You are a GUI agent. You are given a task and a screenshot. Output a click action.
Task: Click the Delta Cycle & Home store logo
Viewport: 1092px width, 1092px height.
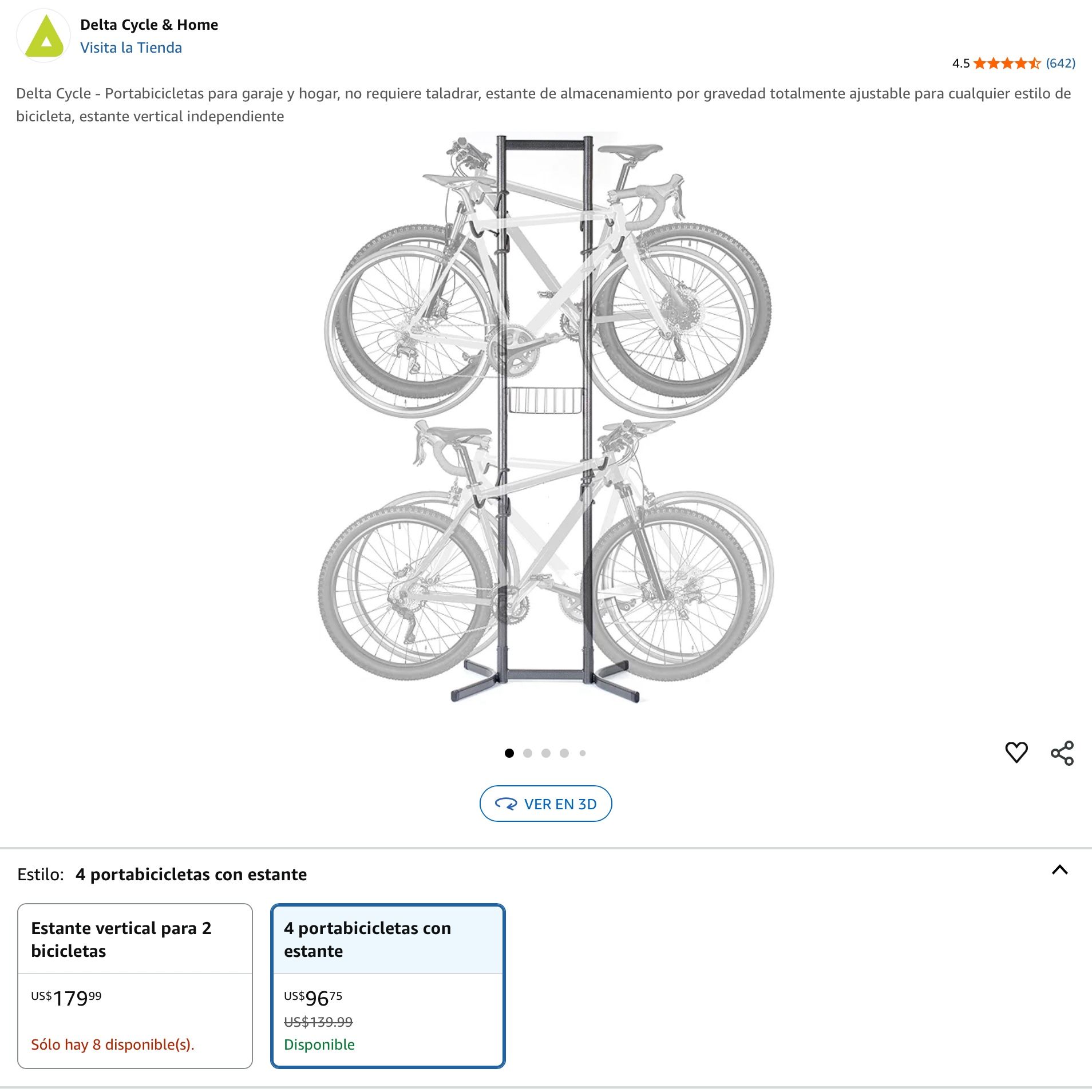click(x=45, y=35)
